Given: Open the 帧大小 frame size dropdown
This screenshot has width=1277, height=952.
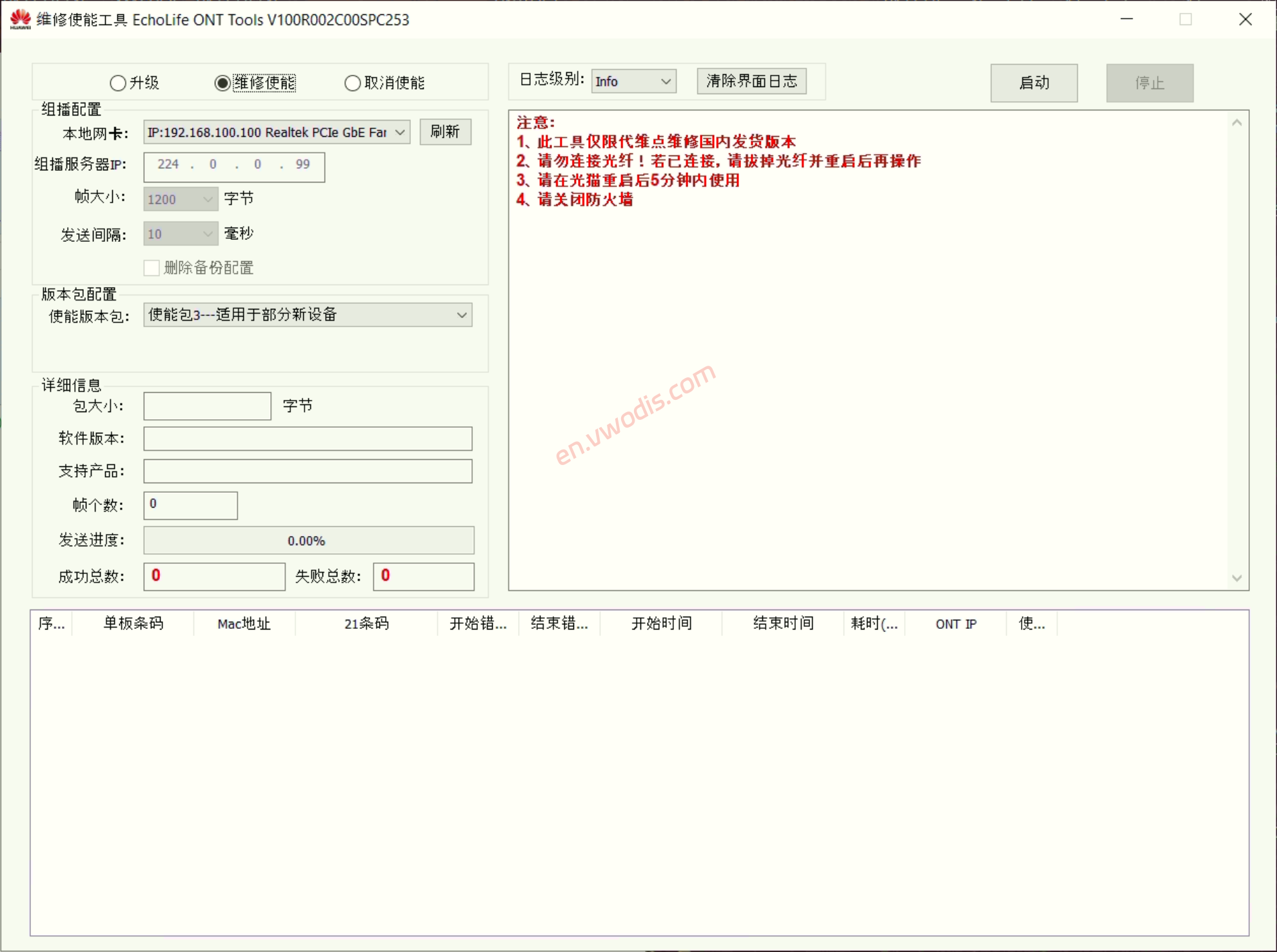Looking at the screenshot, I should [181, 199].
